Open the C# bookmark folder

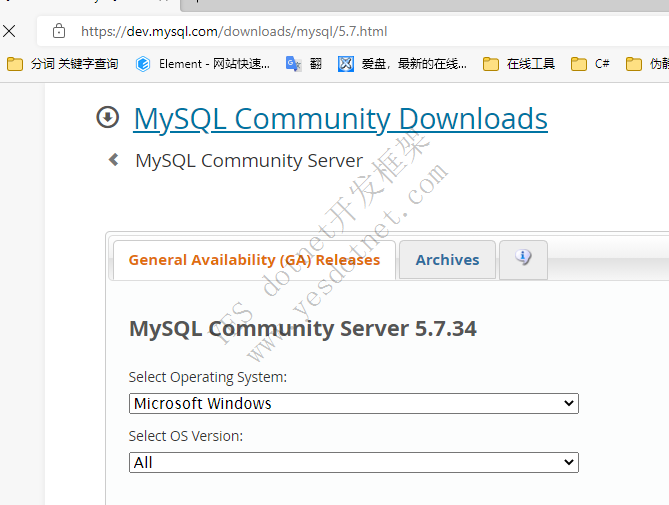coord(590,64)
